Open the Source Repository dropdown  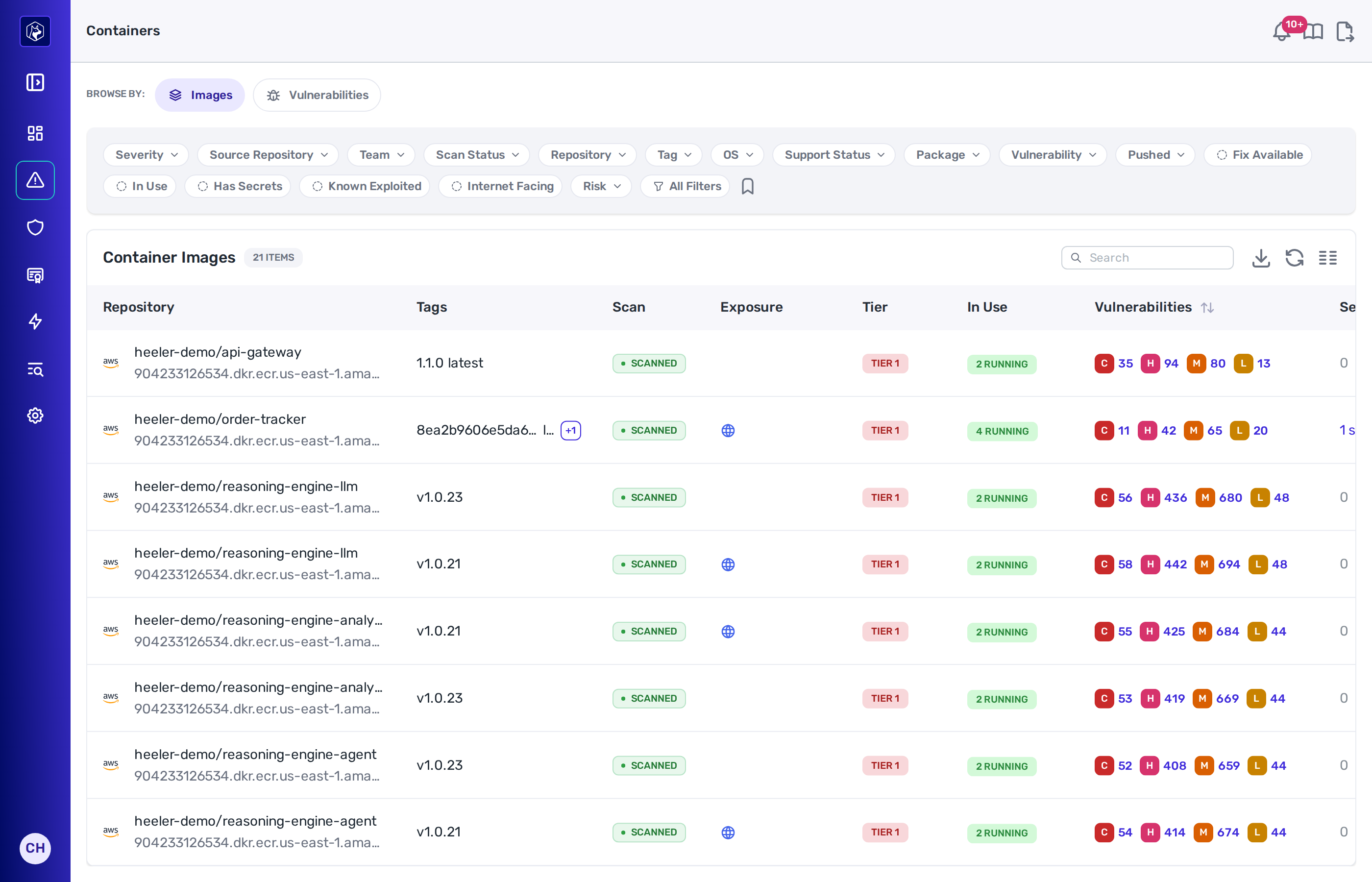(x=268, y=155)
